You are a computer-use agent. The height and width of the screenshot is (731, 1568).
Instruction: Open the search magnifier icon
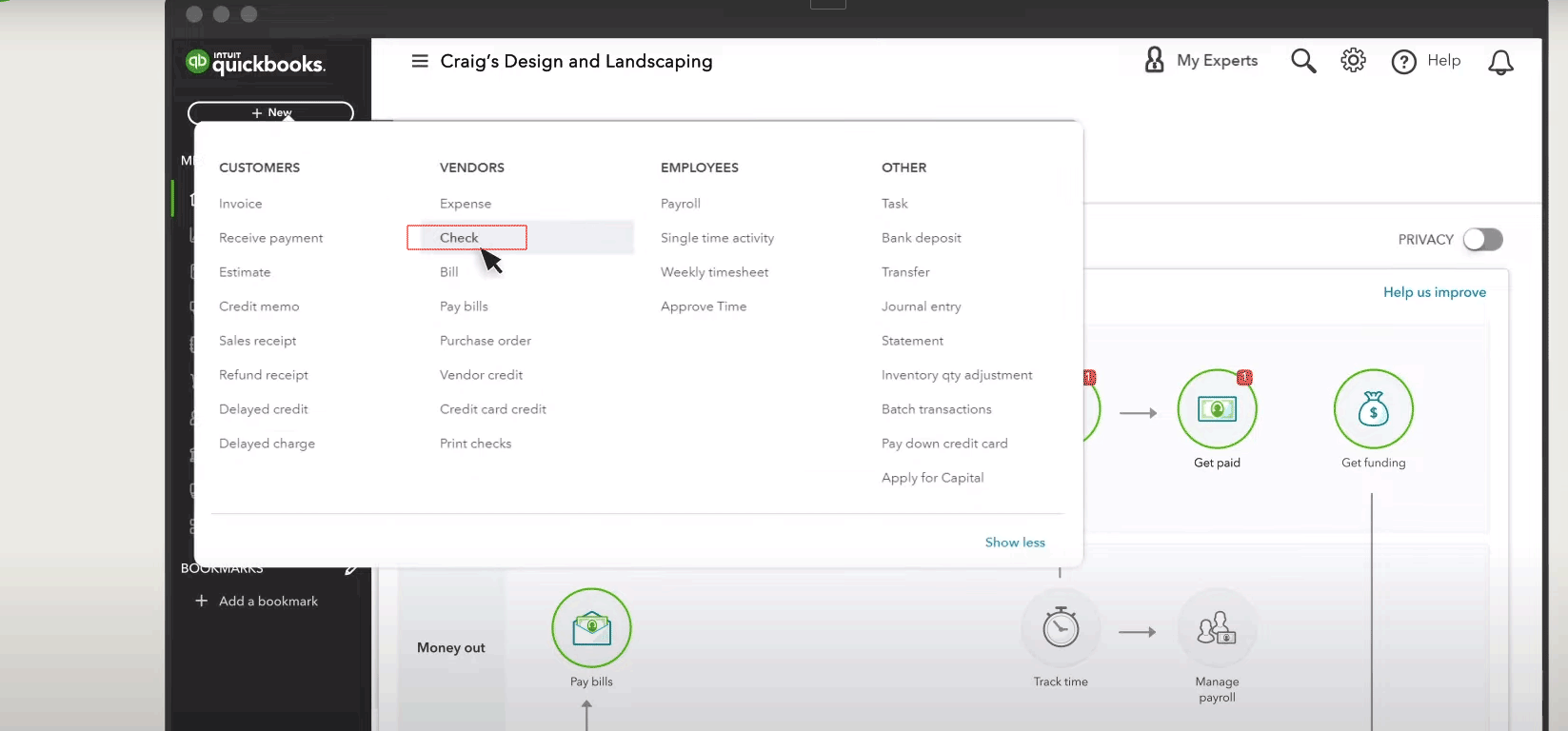[1303, 61]
